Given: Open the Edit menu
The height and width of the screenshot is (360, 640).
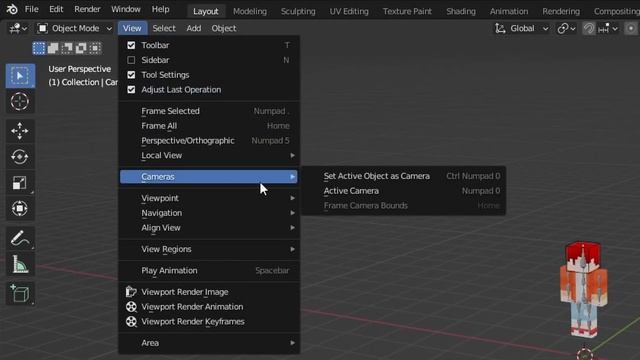Looking at the screenshot, I should click(x=56, y=9).
